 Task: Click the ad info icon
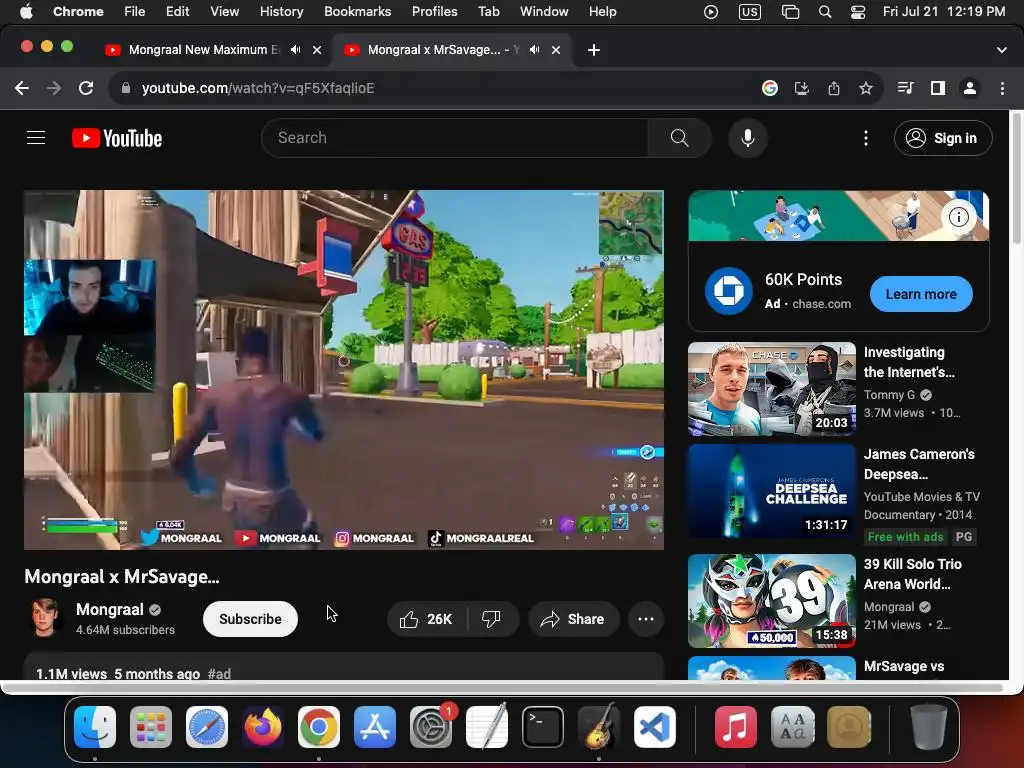click(958, 217)
